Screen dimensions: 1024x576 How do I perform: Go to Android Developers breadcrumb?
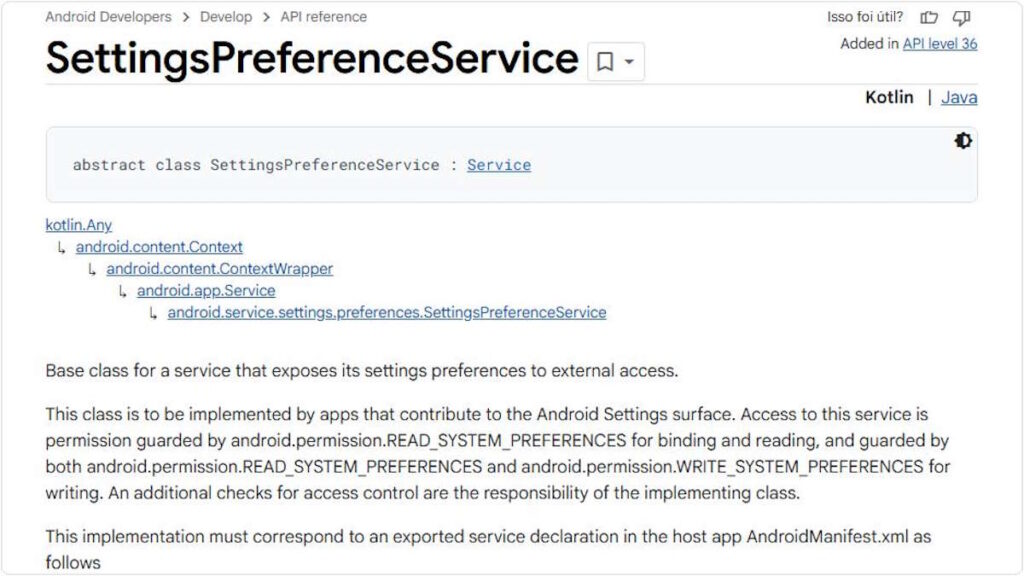click(x=108, y=17)
